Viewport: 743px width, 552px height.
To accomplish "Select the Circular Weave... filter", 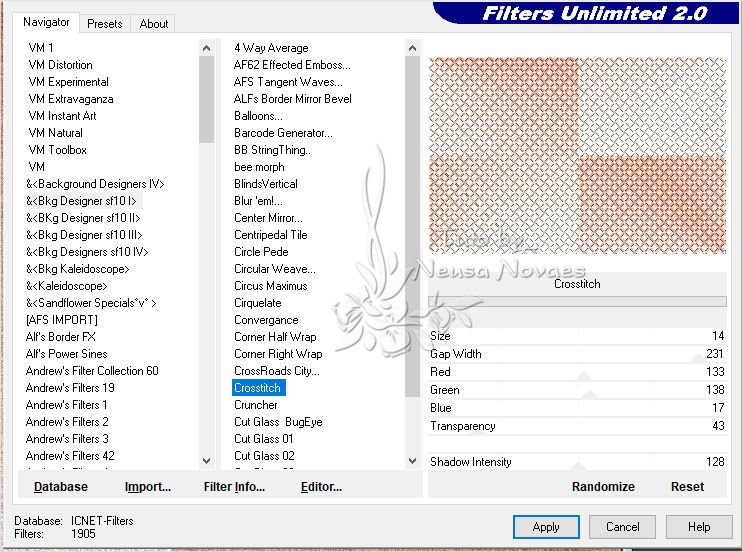I will click(x=275, y=269).
